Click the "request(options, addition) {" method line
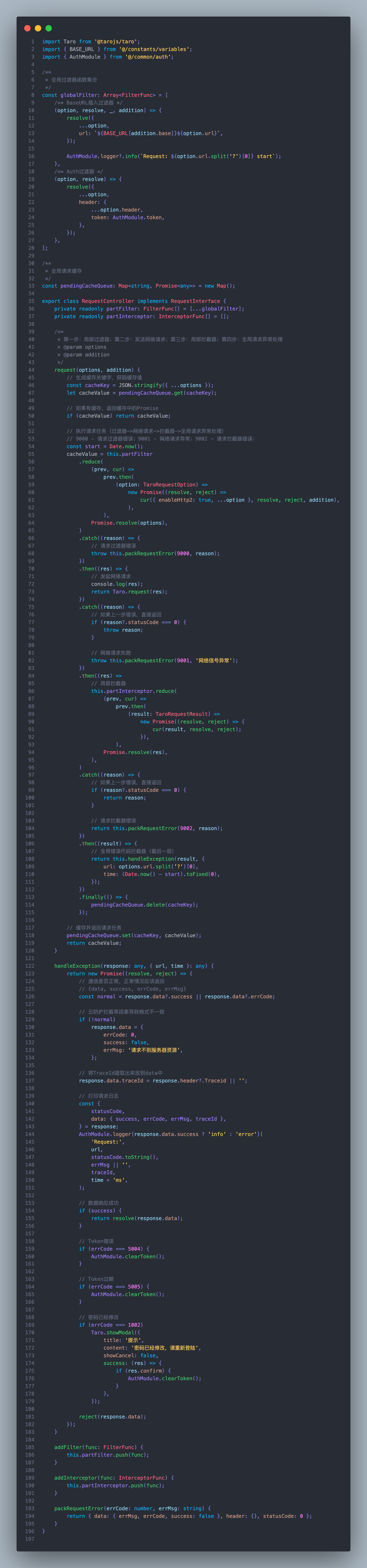The height and width of the screenshot is (1568, 367). coord(97,370)
